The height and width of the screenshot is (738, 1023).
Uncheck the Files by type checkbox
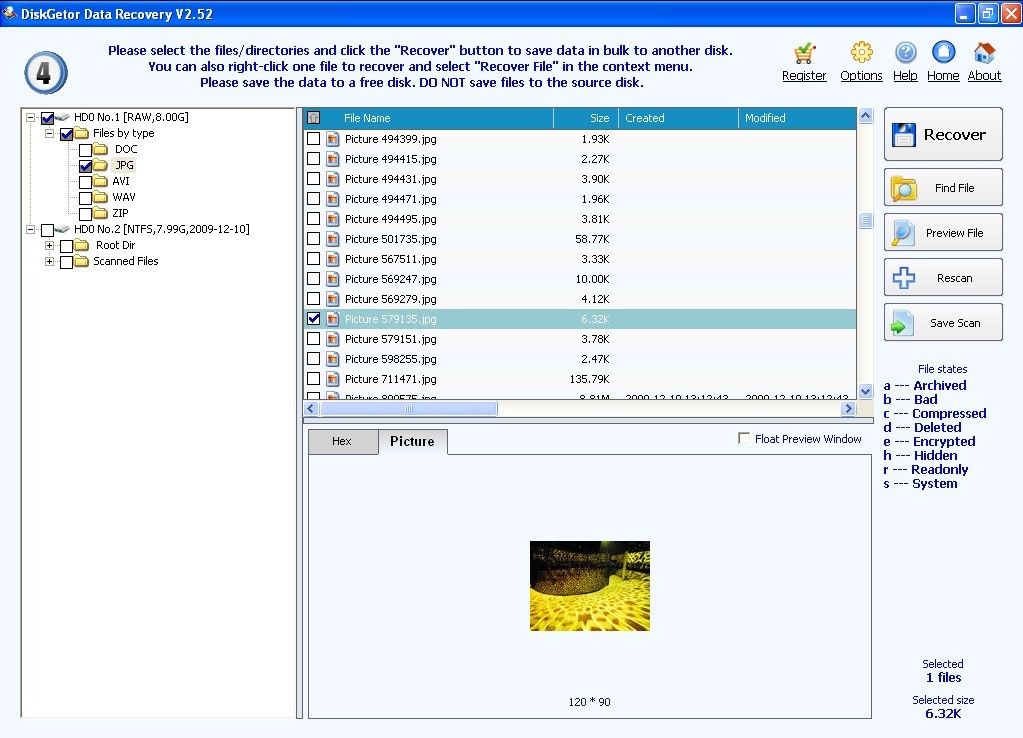[67, 134]
